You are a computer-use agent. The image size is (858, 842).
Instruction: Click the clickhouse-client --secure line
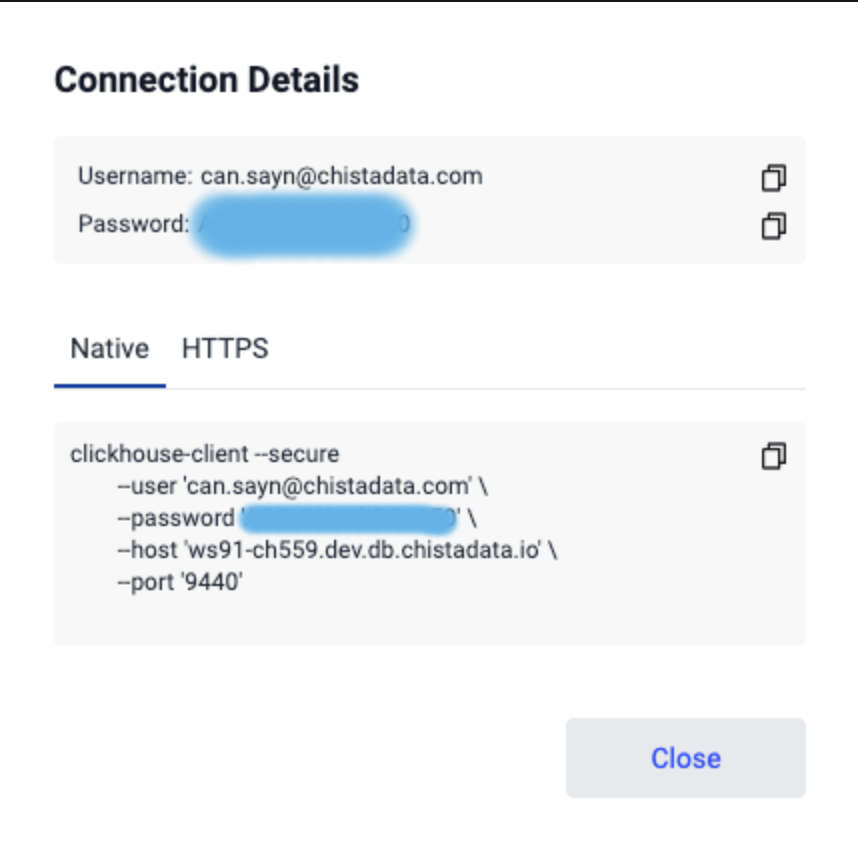(205, 454)
